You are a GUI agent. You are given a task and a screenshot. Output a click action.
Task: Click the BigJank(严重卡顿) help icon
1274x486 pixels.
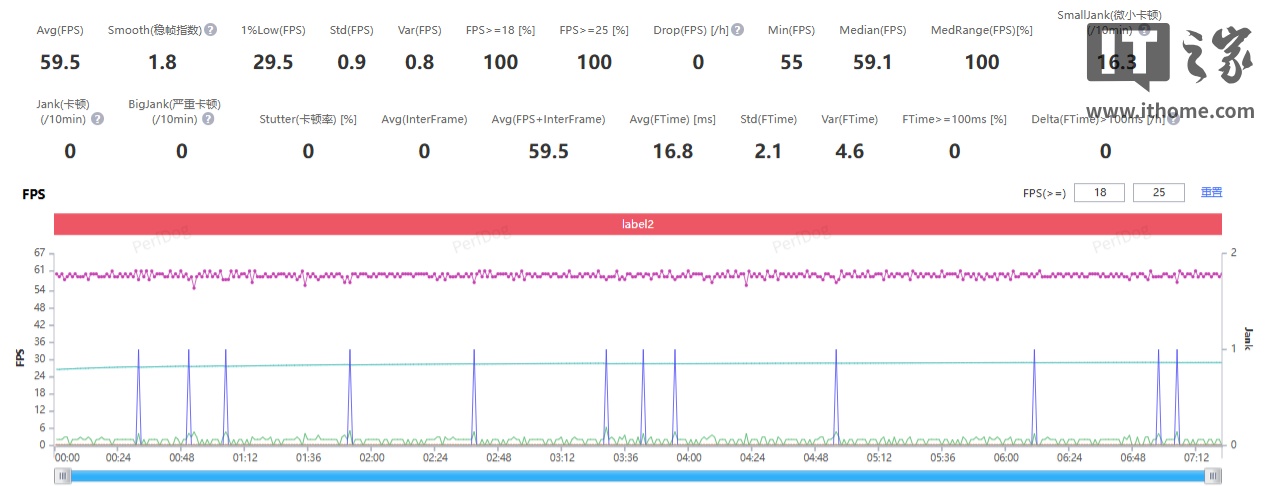208,119
